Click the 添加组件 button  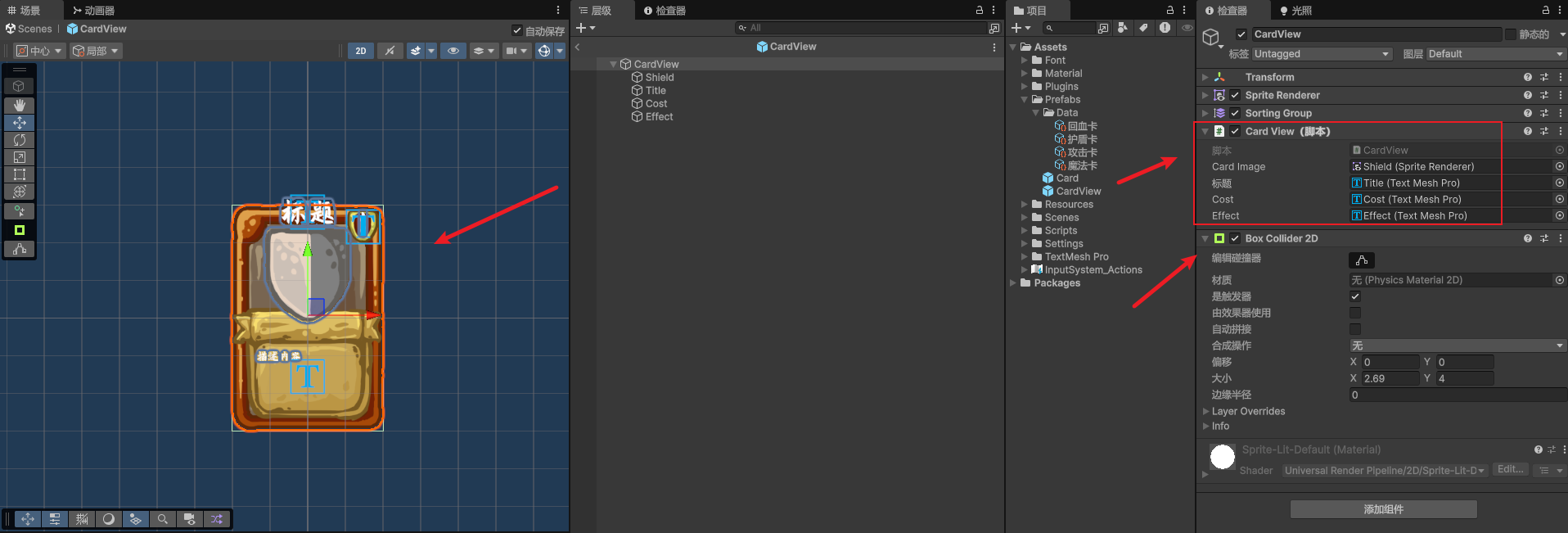coord(1384,509)
